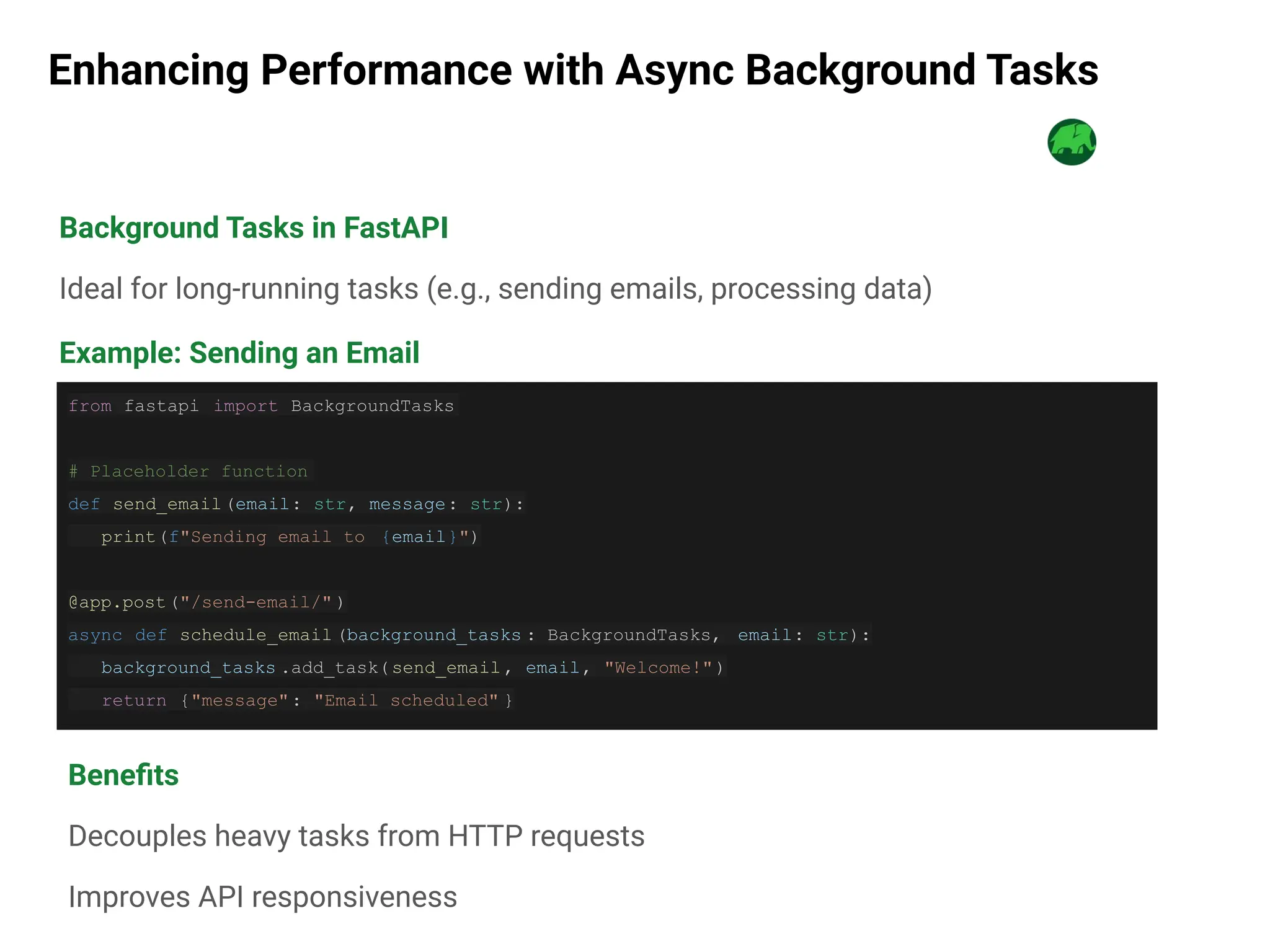Click the 'async def schedule_email' code line

(469, 635)
